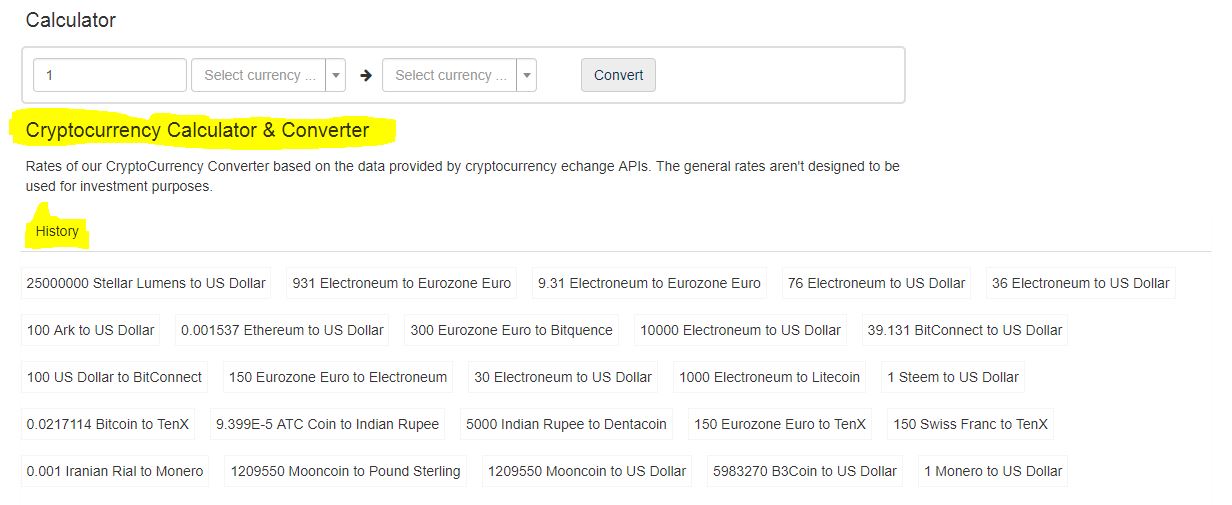Open 1209550 Mooncoin to Pound Sterling
Screen dimensions: 1232x505
point(346,471)
